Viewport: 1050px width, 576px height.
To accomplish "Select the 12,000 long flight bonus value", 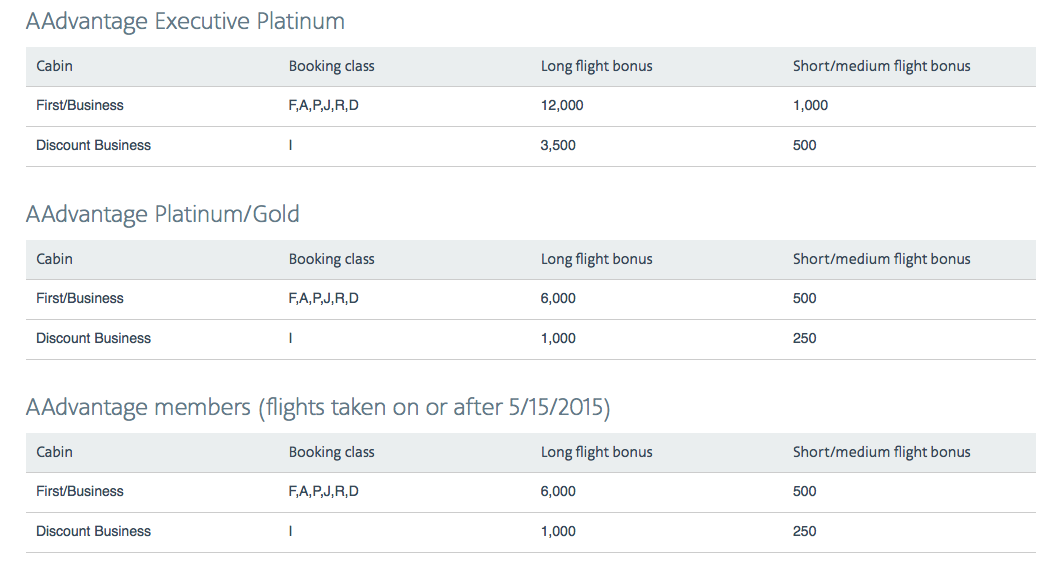I will click(562, 105).
